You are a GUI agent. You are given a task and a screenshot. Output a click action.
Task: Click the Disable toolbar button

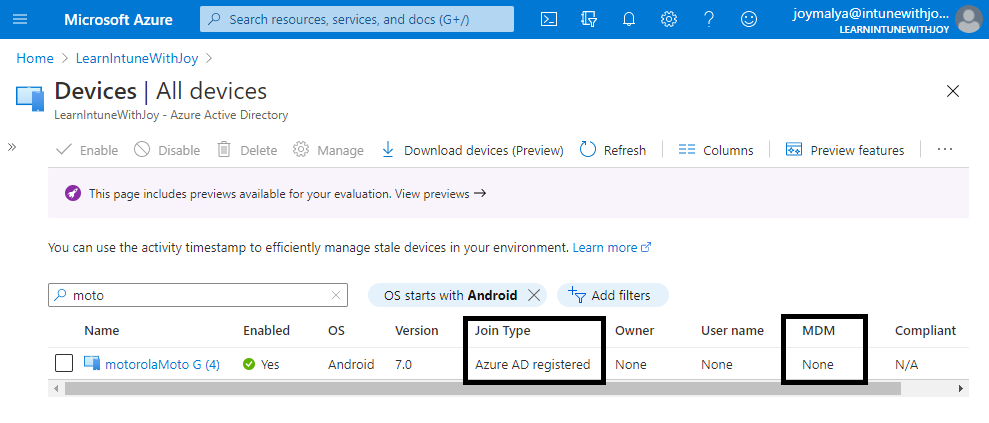(x=167, y=150)
